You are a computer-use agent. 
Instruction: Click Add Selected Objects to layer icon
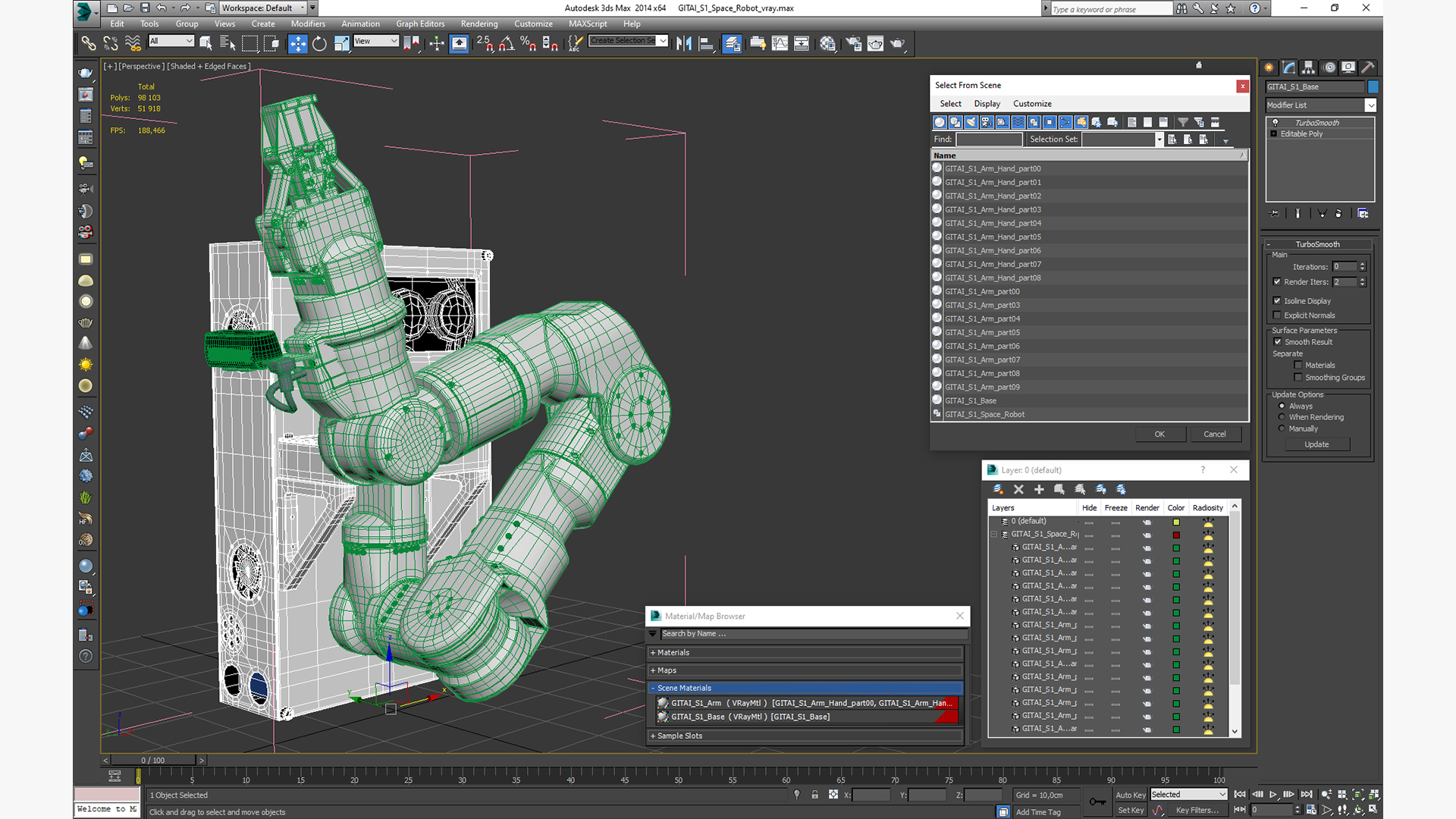(1039, 490)
